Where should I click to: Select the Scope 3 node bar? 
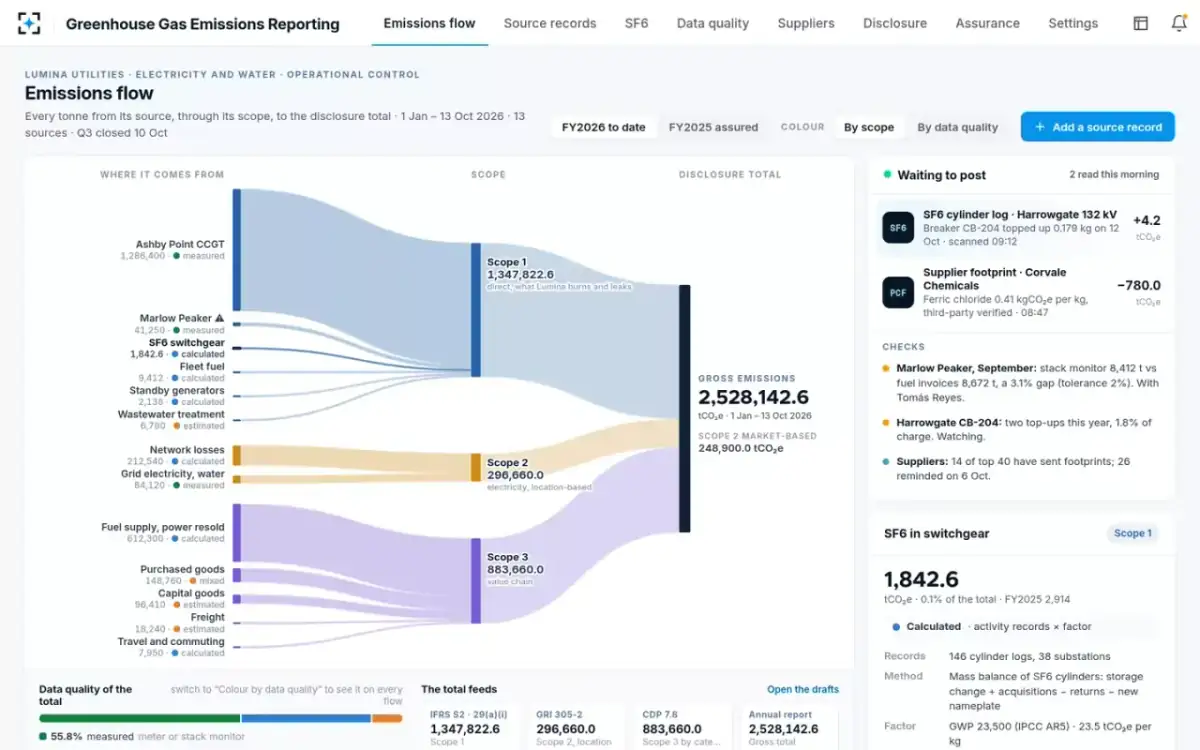(476, 580)
